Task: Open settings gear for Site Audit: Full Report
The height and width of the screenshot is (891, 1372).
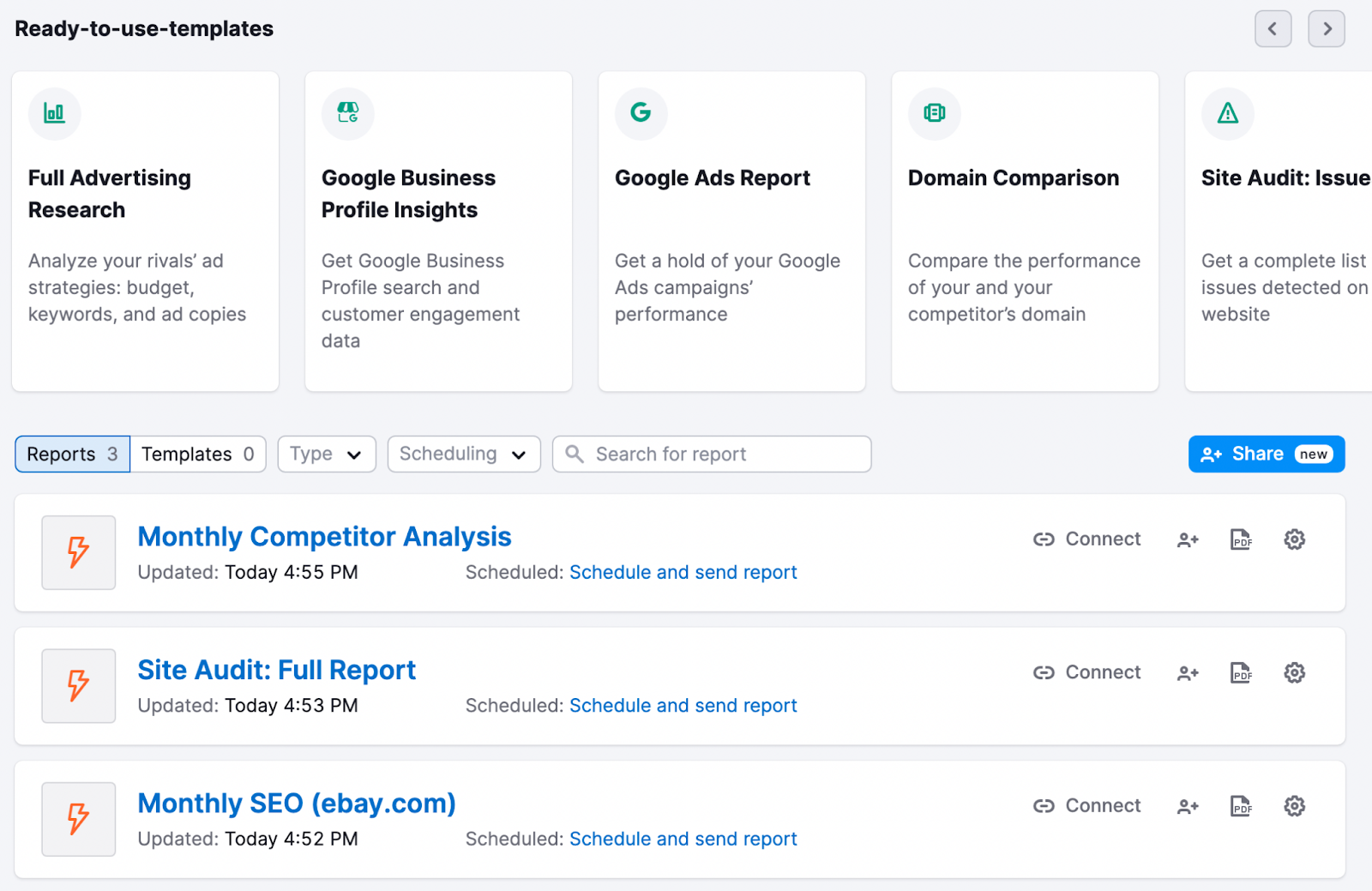Action: 1295,672
